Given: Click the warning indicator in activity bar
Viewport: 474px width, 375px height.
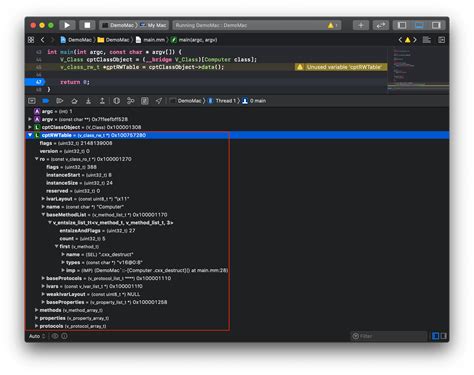Looking at the screenshot, I should pos(332,25).
